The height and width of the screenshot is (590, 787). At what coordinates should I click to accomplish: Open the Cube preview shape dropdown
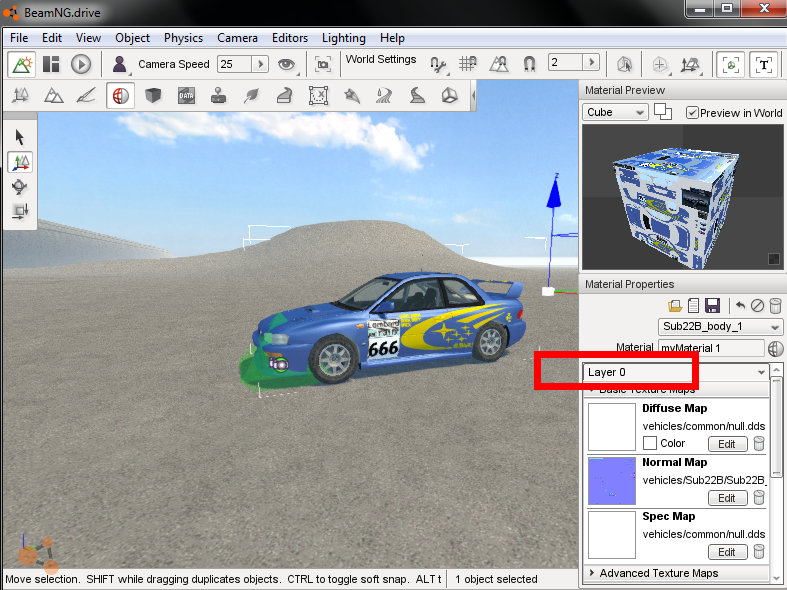615,112
